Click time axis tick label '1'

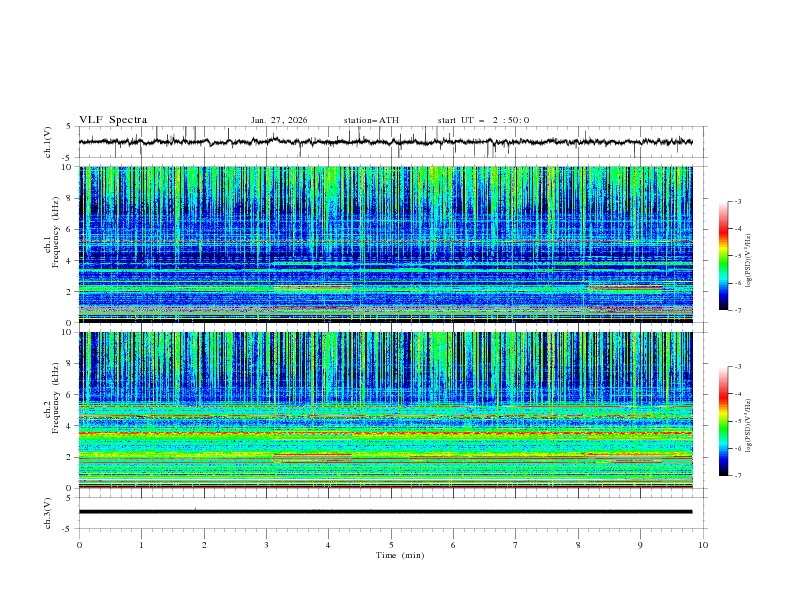(141, 545)
